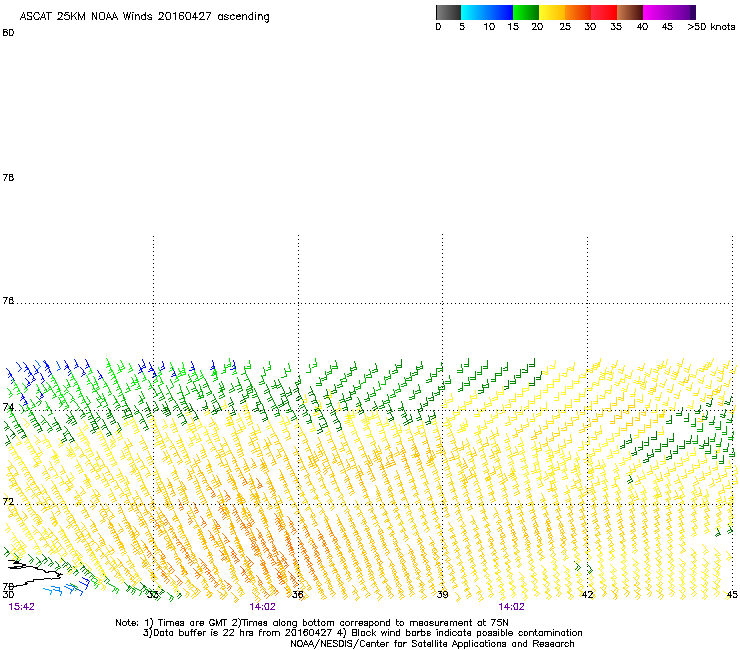Click the '45' legend scale label

[x=667, y=27]
